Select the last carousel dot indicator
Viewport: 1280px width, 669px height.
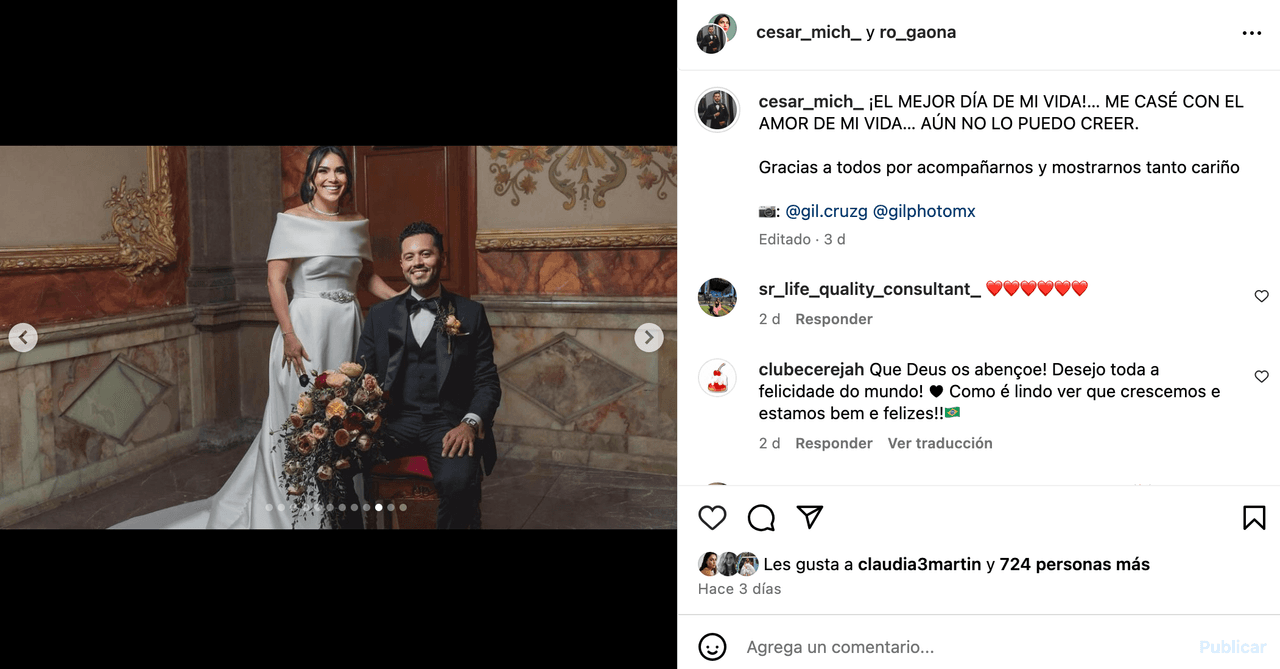point(403,507)
